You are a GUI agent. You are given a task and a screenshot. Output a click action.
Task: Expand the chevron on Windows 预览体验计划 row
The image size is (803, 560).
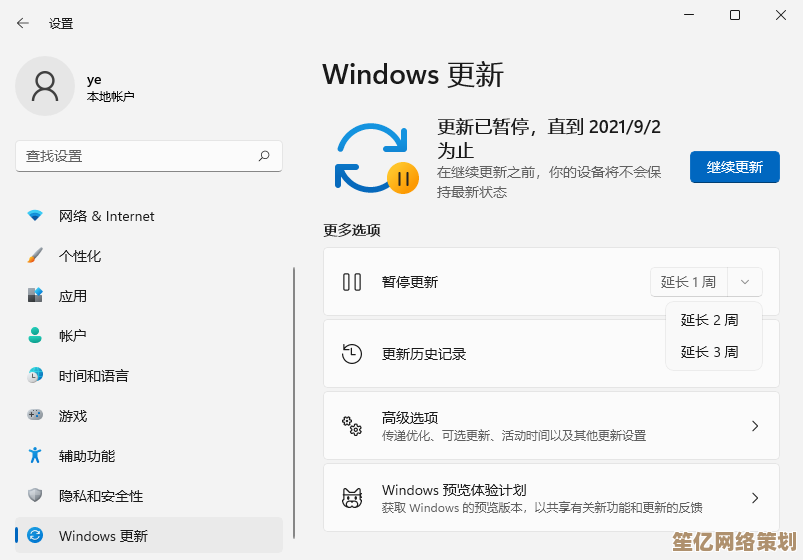(754, 497)
